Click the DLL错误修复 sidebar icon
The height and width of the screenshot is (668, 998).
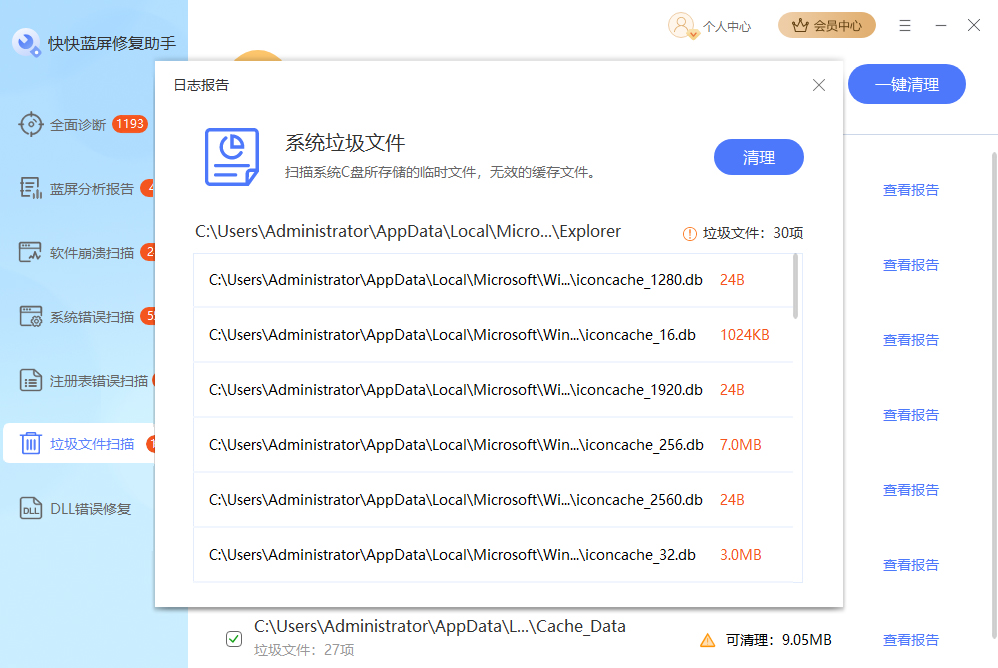pyautogui.click(x=30, y=507)
